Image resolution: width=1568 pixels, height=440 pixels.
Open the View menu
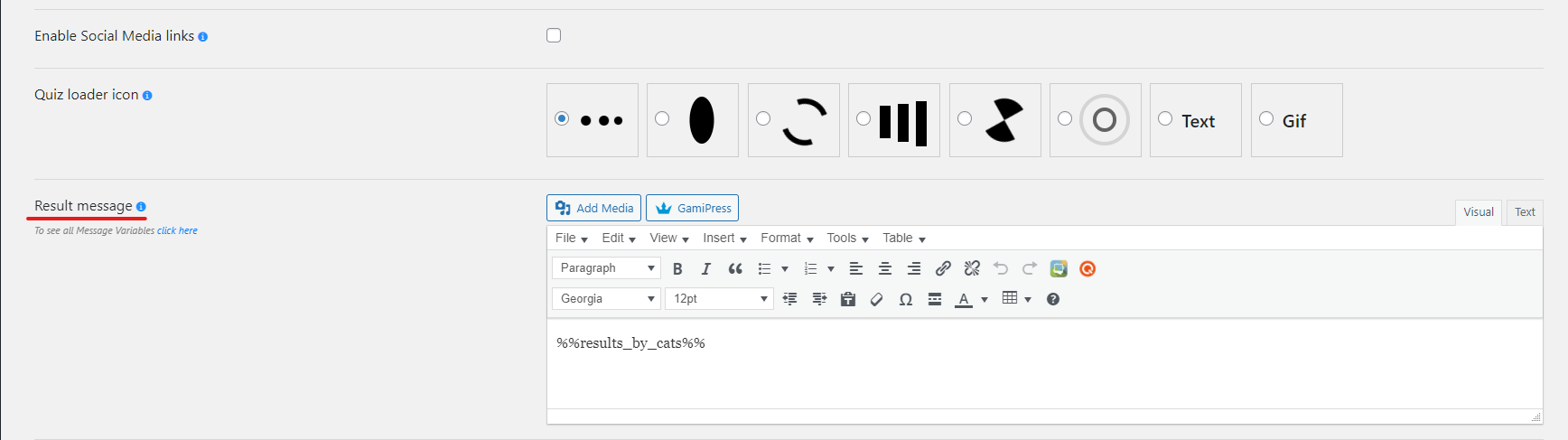click(x=669, y=239)
